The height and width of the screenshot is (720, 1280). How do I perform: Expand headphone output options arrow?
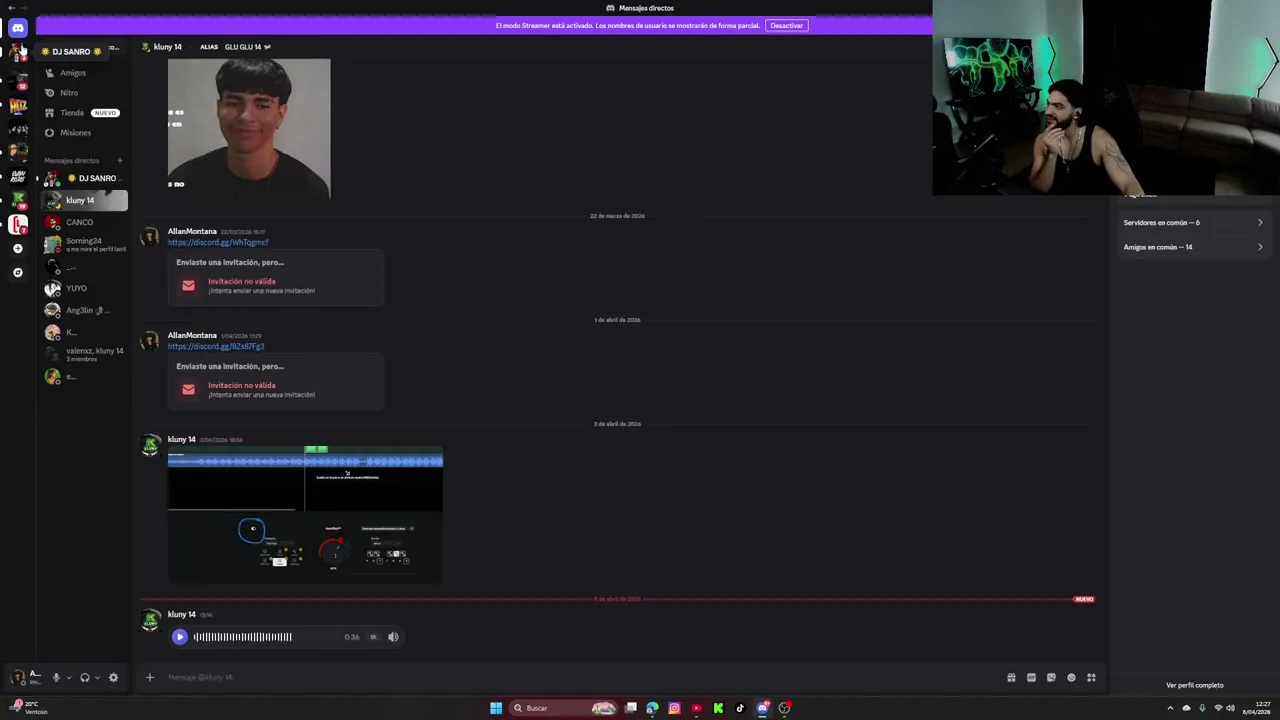(97, 677)
